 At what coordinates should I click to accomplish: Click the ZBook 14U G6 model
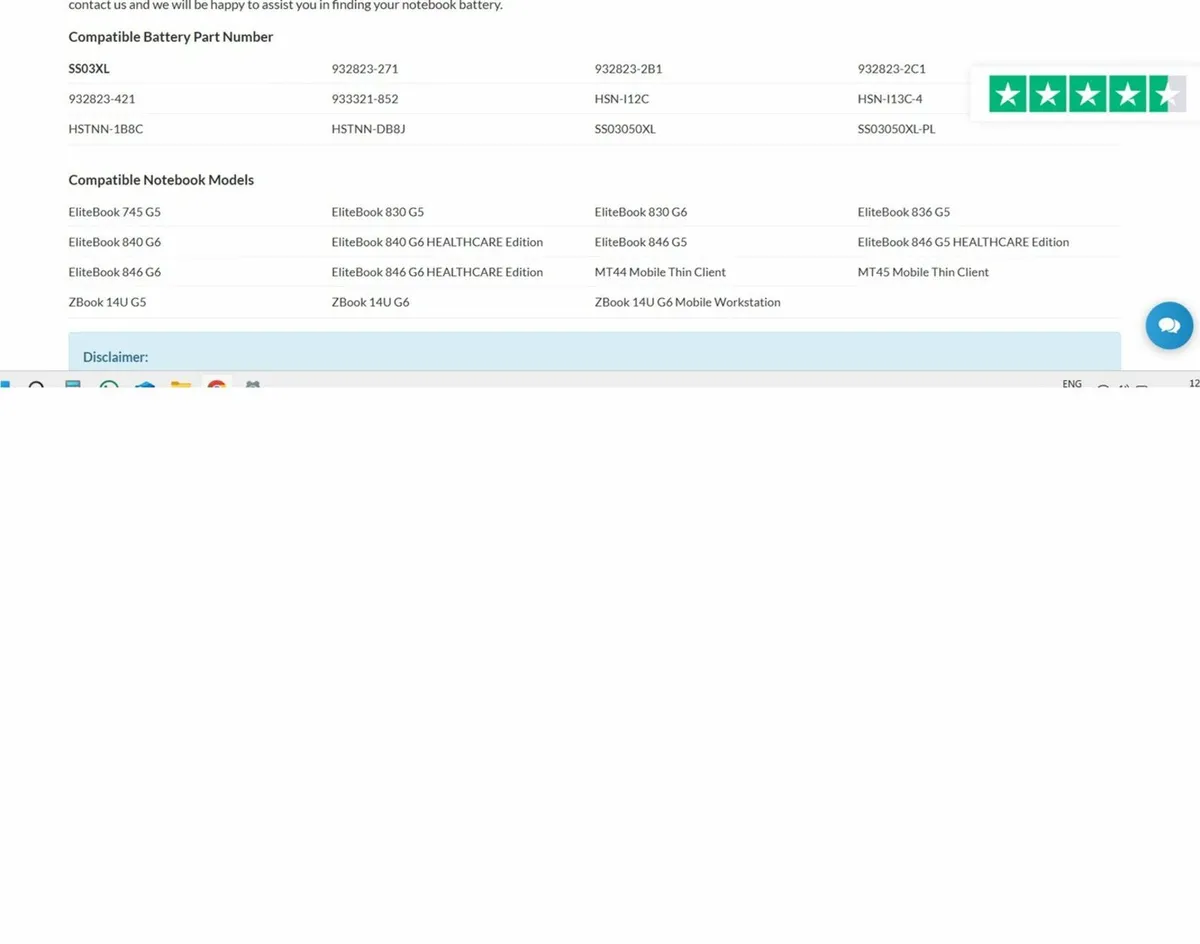pyautogui.click(x=370, y=302)
